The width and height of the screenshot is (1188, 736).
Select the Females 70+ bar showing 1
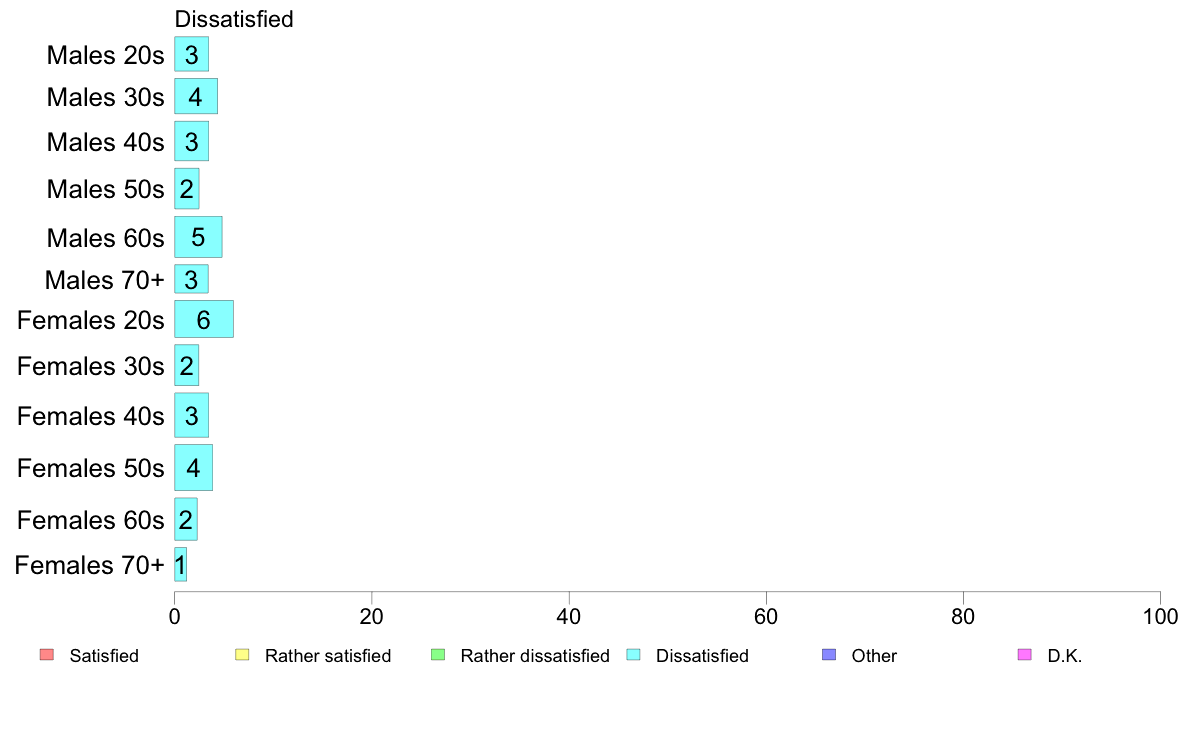(180, 565)
